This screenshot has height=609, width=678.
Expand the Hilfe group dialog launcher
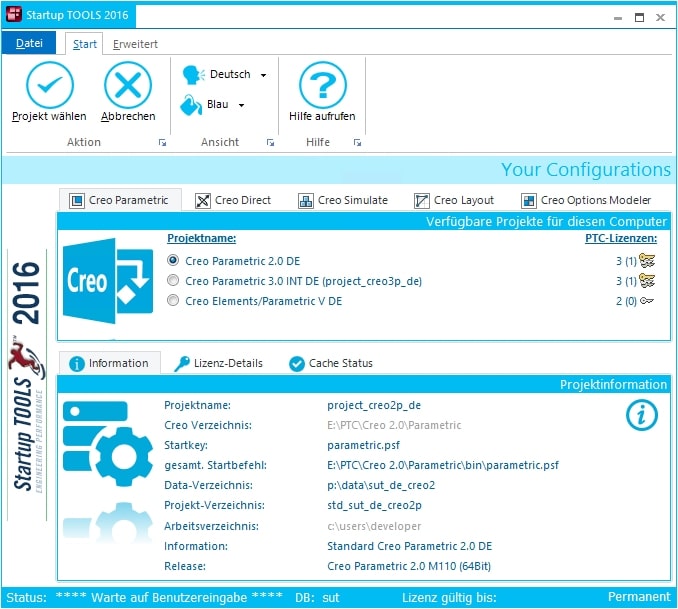click(x=357, y=142)
